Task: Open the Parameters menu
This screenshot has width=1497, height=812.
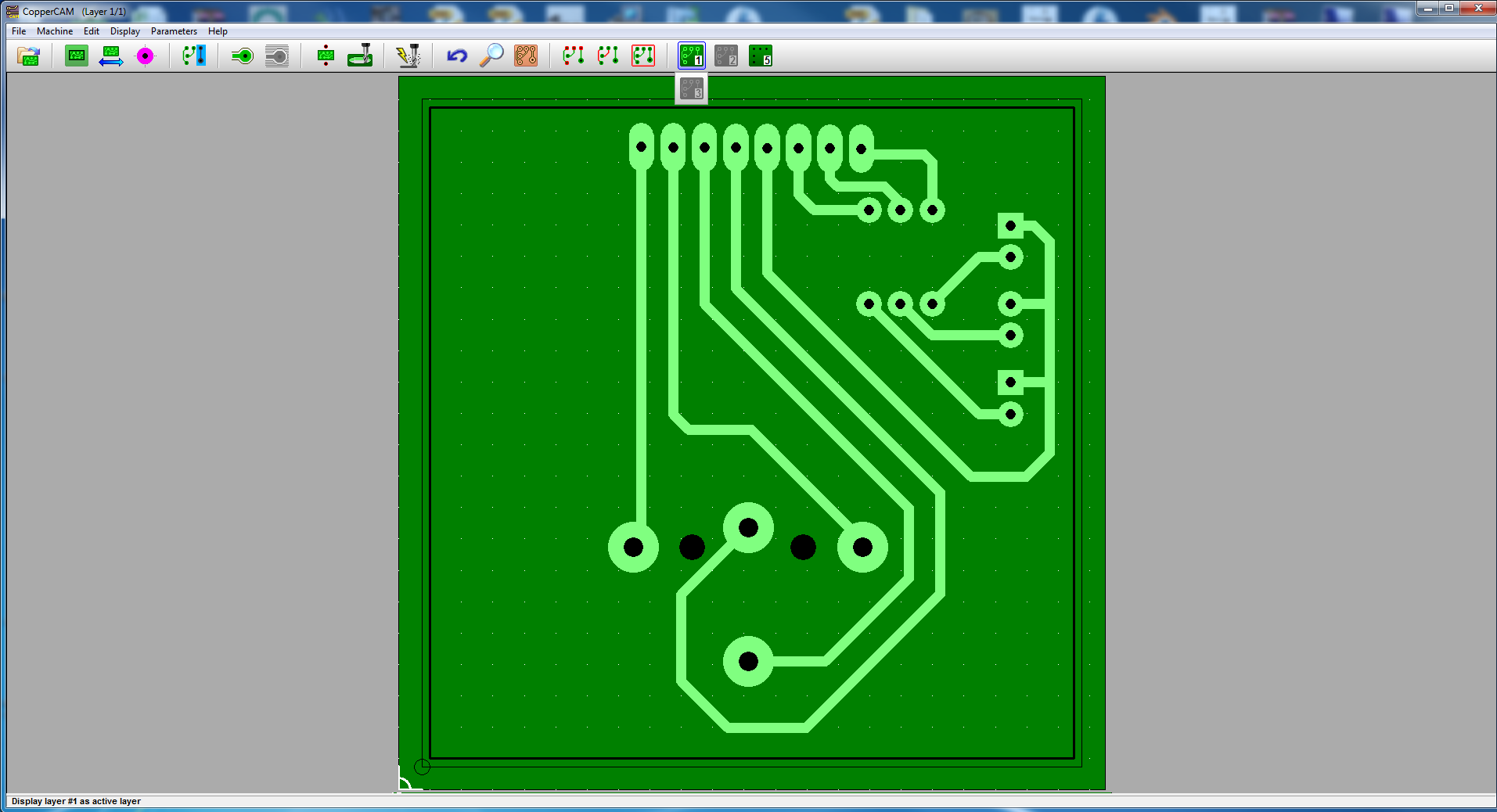Action: coord(174,31)
